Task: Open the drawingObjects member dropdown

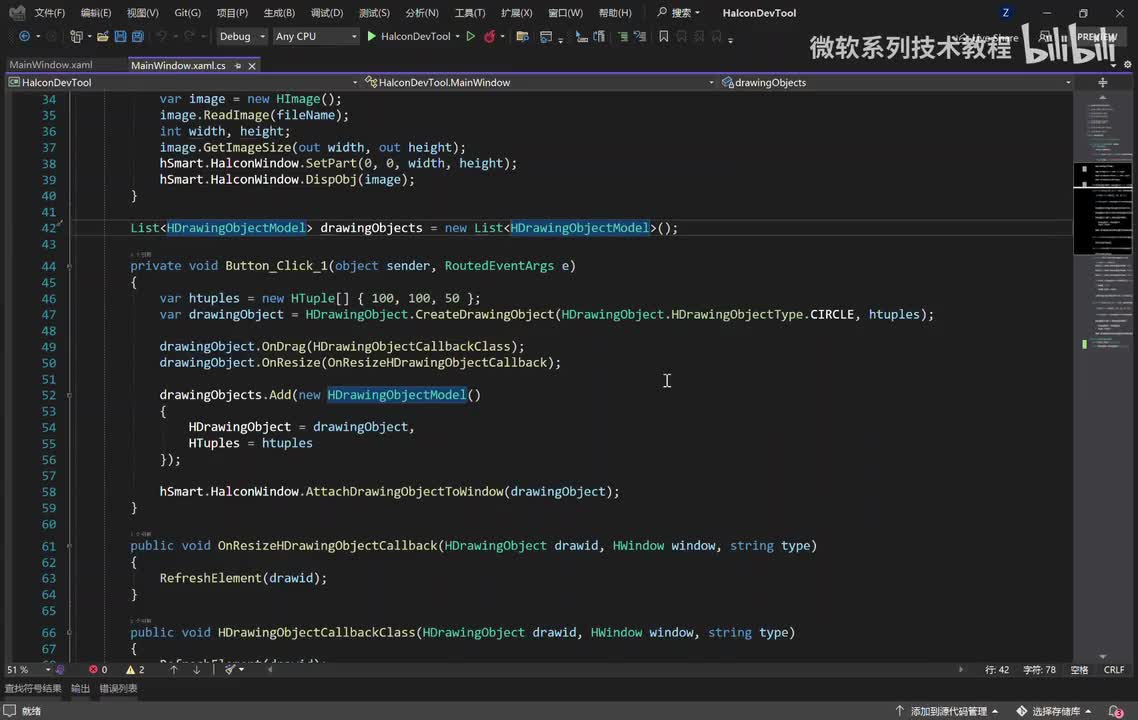Action: [x=896, y=82]
